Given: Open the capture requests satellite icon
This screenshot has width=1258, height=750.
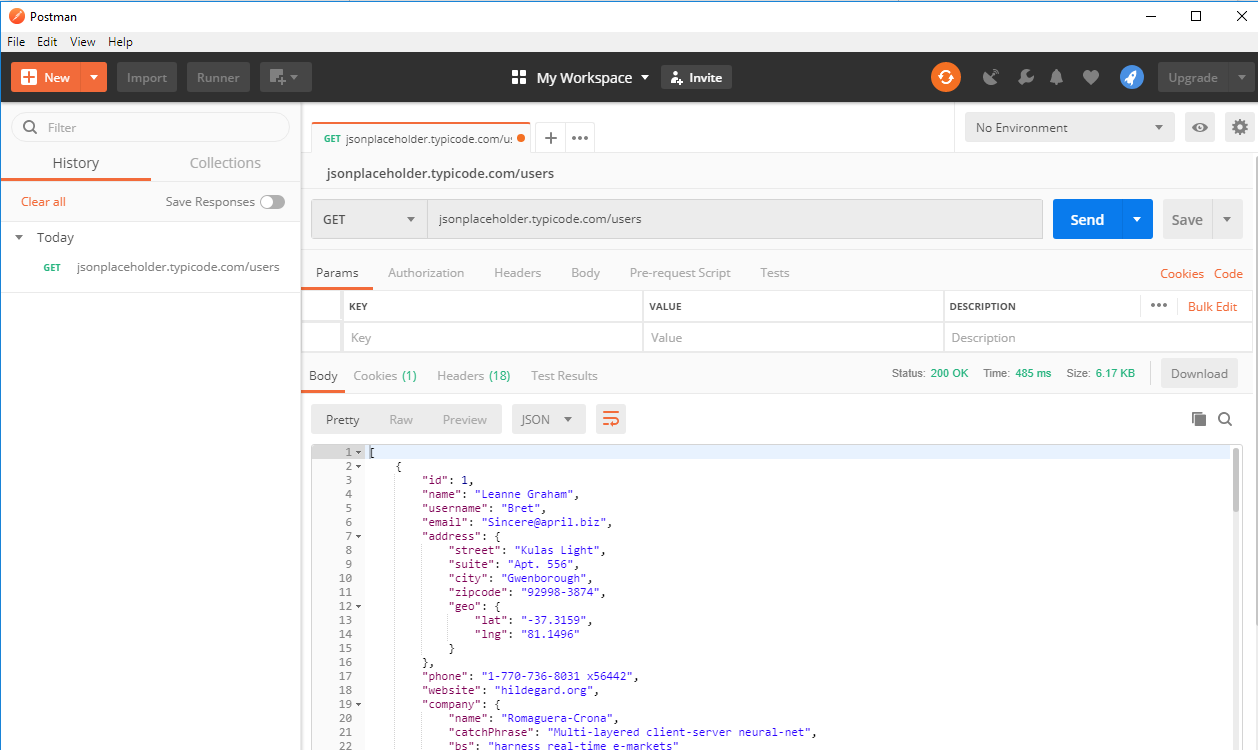Looking at the screenshot, I should point(991,77).
